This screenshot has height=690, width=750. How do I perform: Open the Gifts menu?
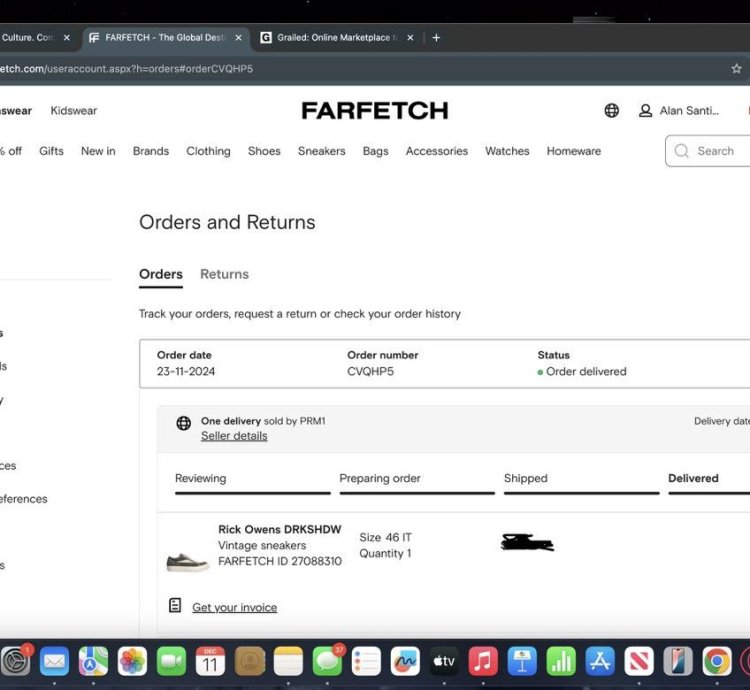click(51, 151)
